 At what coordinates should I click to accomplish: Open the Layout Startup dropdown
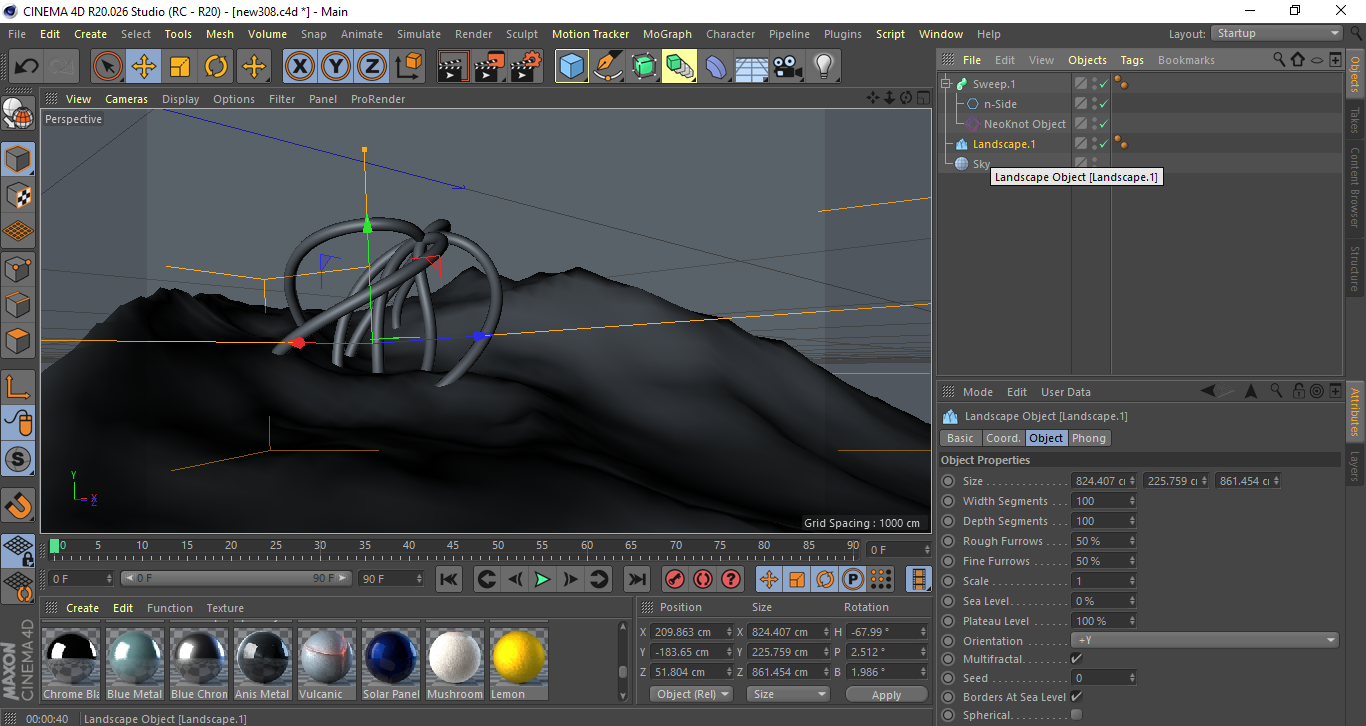coord(1277,34)
